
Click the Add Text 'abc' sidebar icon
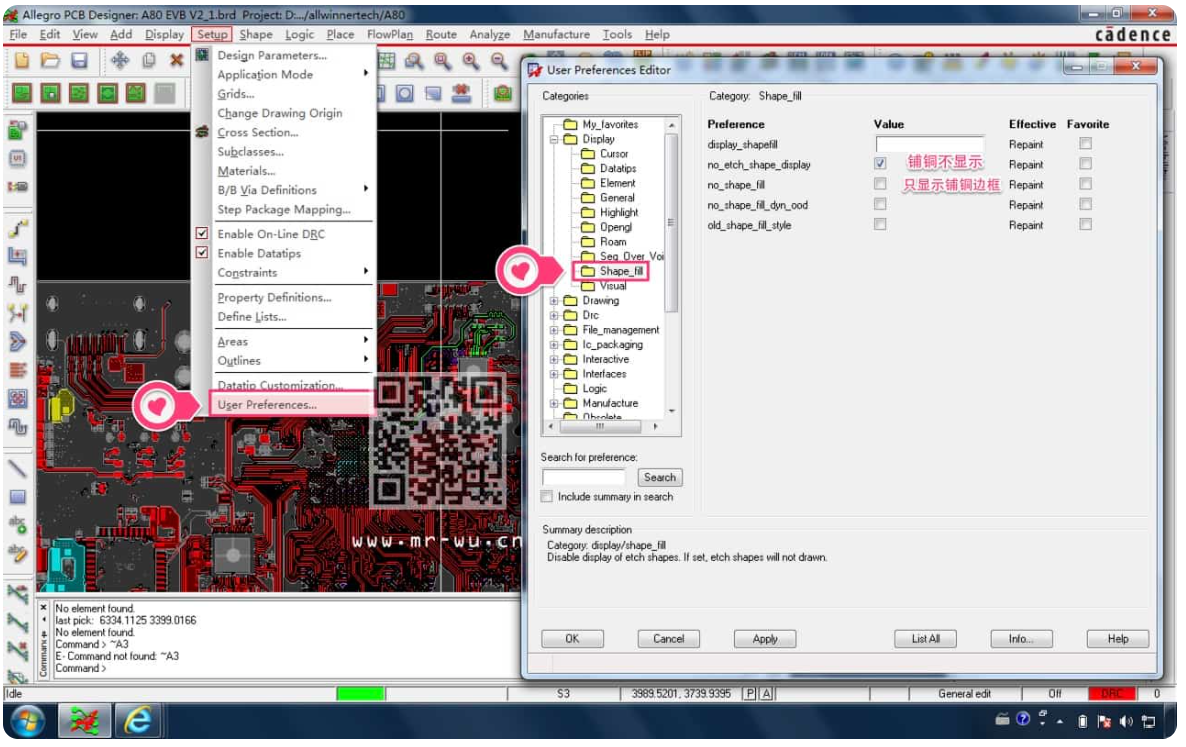click(17, 525)
